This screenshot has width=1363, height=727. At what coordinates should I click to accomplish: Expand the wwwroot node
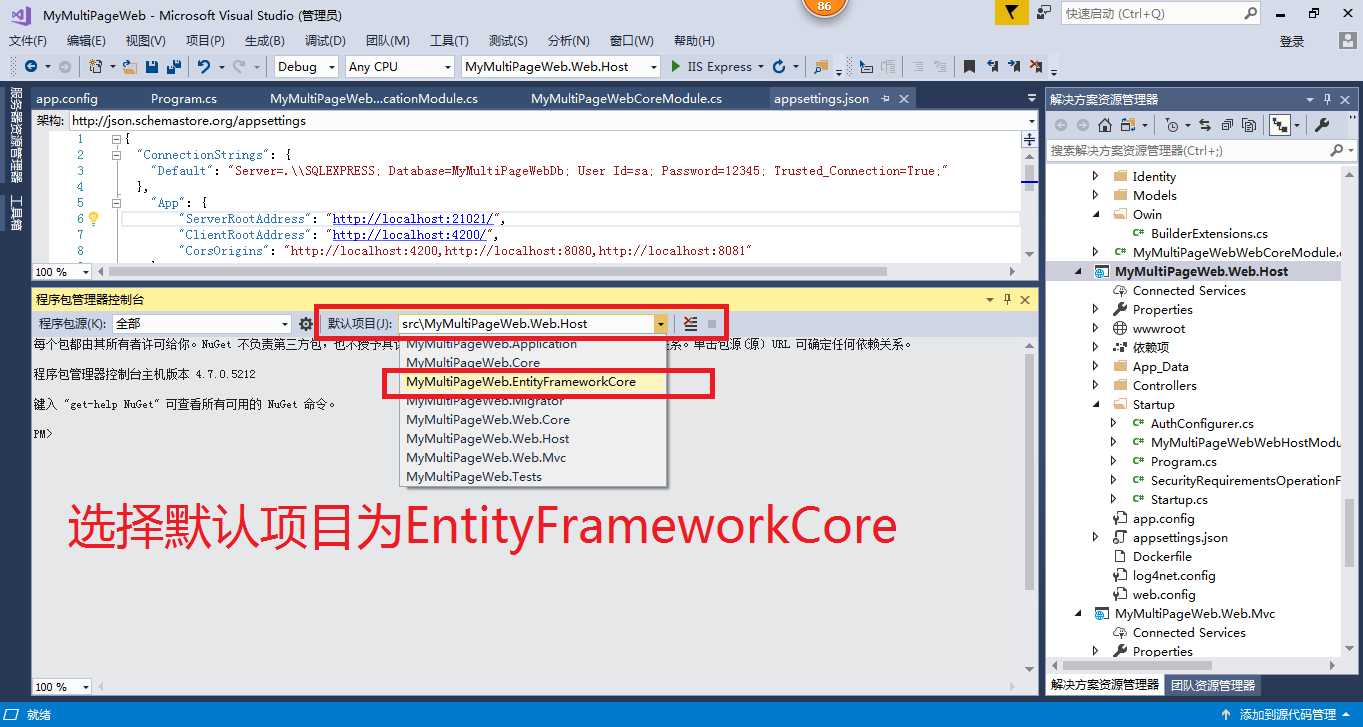1097,328
